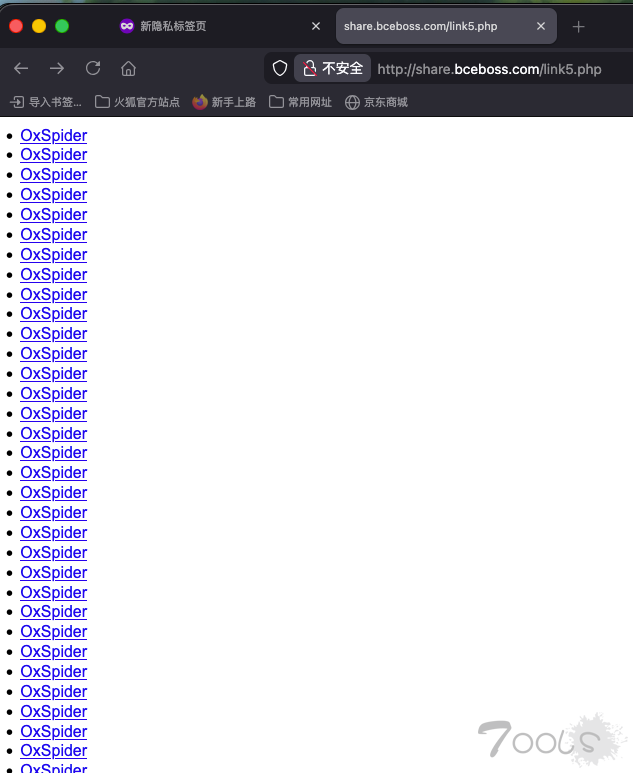Click the browser back arrow
The width and height of the screenshot is (633, 773).
point(21,69)
